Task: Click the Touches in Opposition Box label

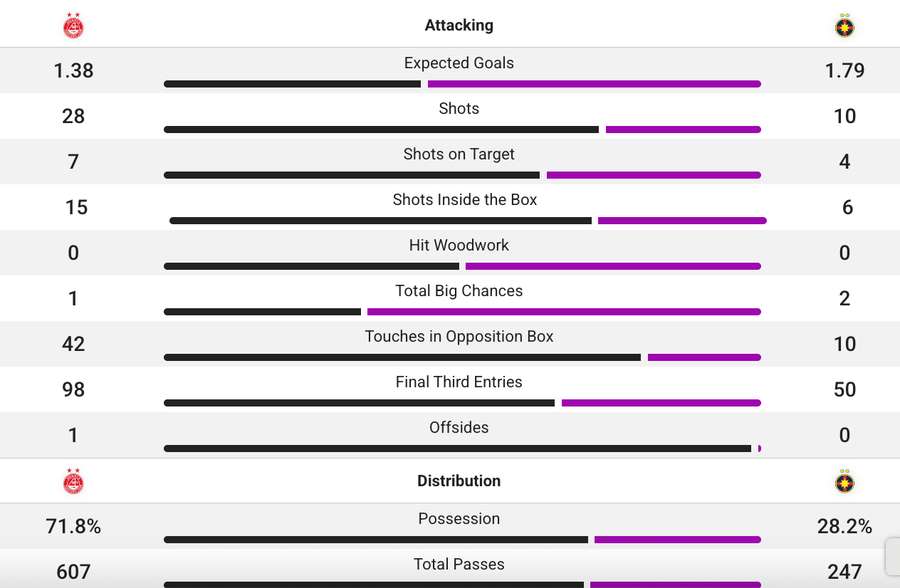Action: 459,336
